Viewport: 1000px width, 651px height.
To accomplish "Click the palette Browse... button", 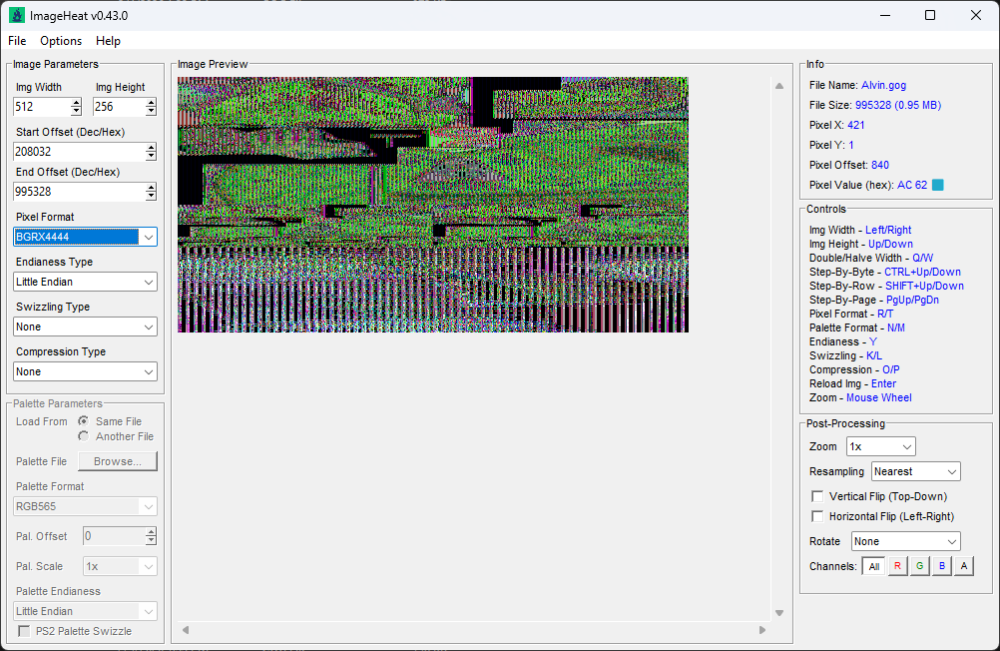I will pyautogui.click(x=117, y=462).
